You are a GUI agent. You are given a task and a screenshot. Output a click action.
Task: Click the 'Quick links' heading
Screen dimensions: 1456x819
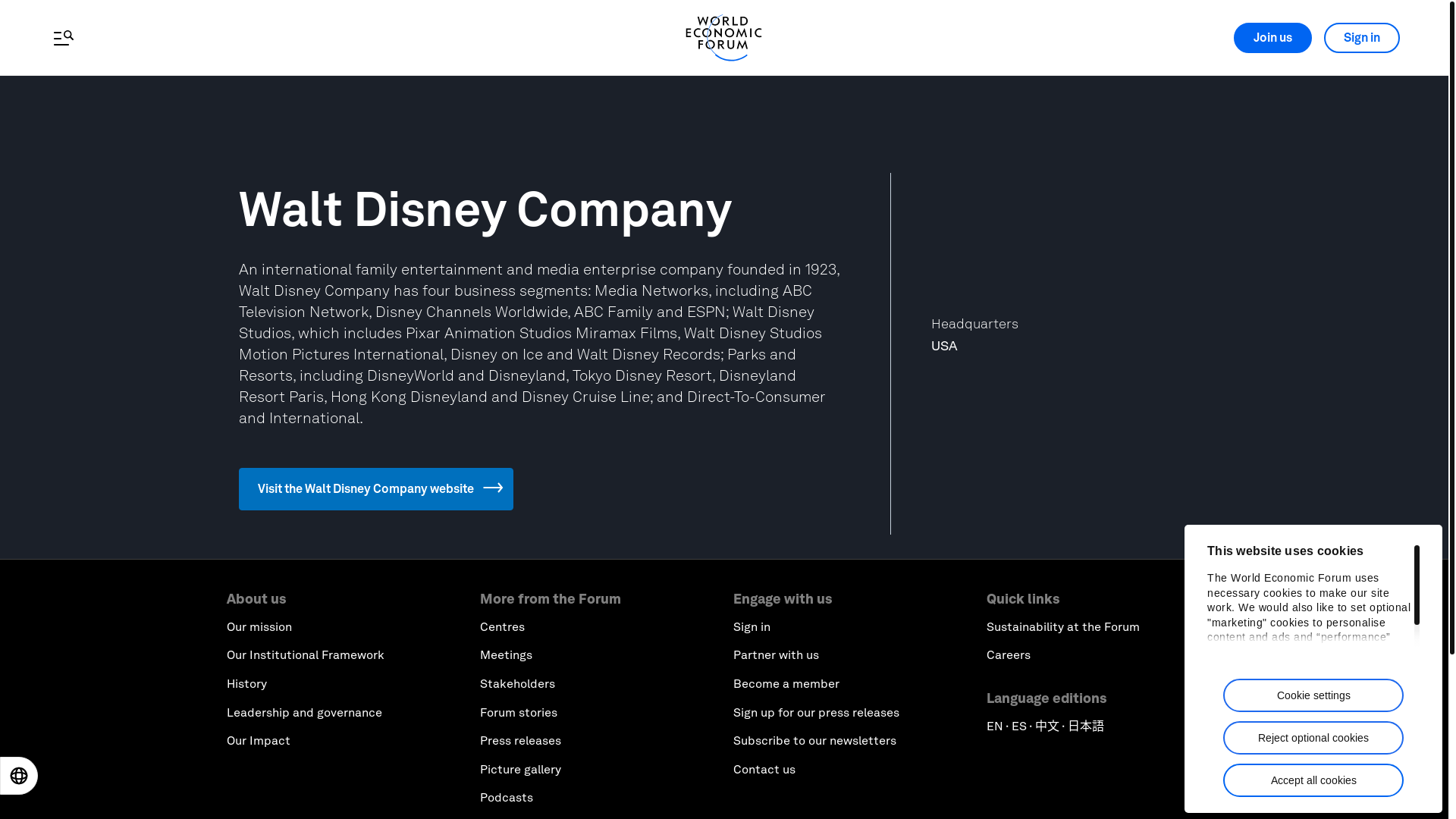click(1023, 599)
